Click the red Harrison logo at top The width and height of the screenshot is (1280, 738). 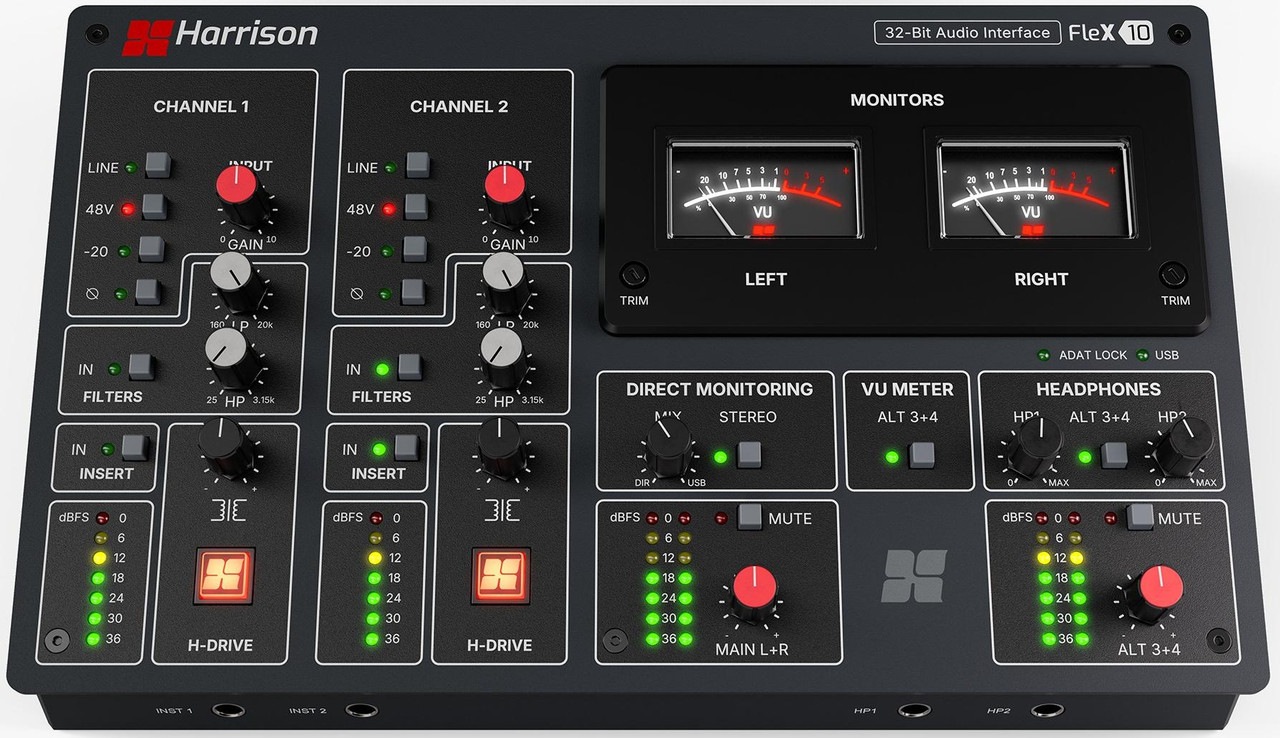coord(146,37)
